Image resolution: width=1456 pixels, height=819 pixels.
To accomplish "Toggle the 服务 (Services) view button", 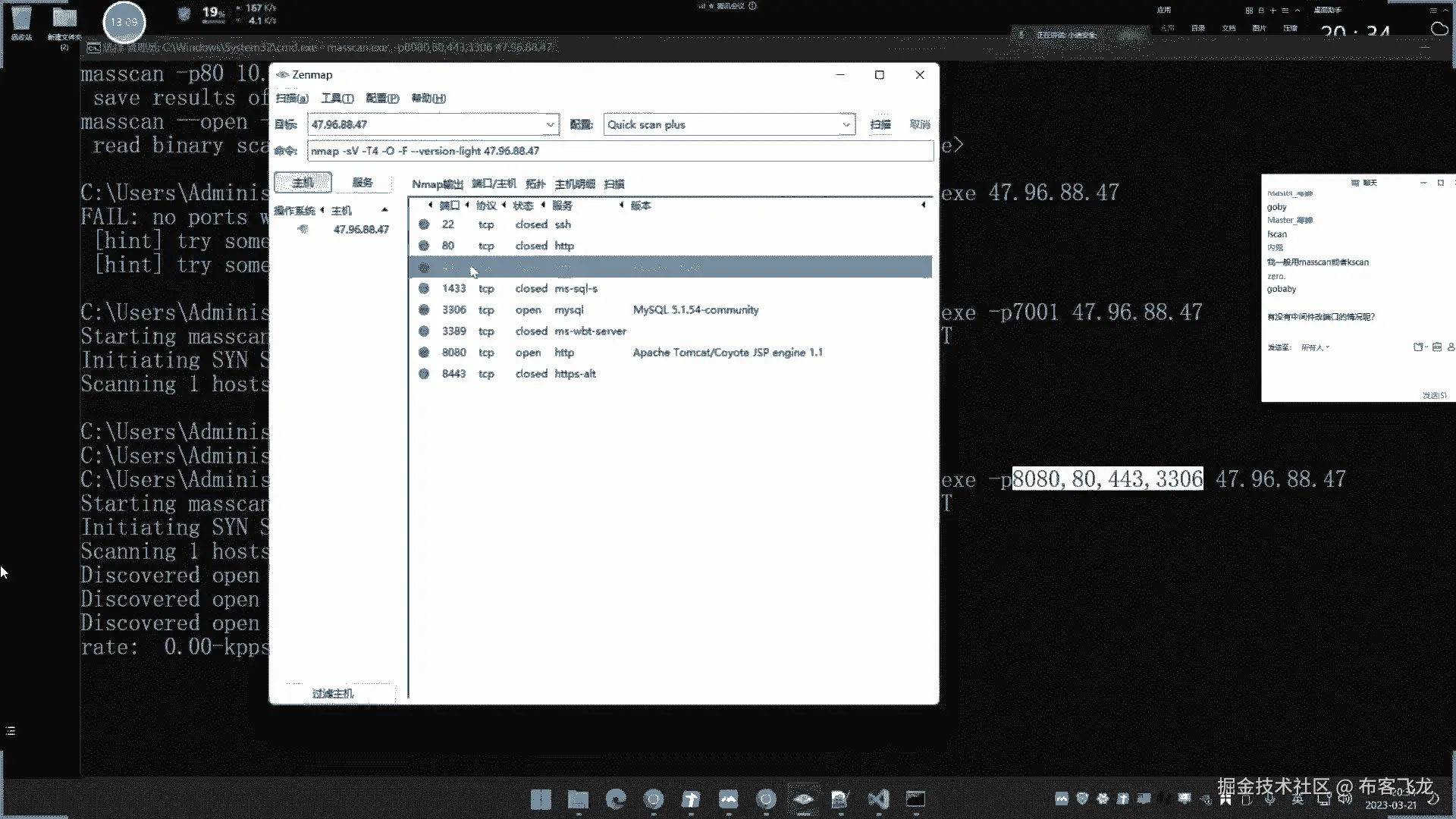I will pos(362,183).
